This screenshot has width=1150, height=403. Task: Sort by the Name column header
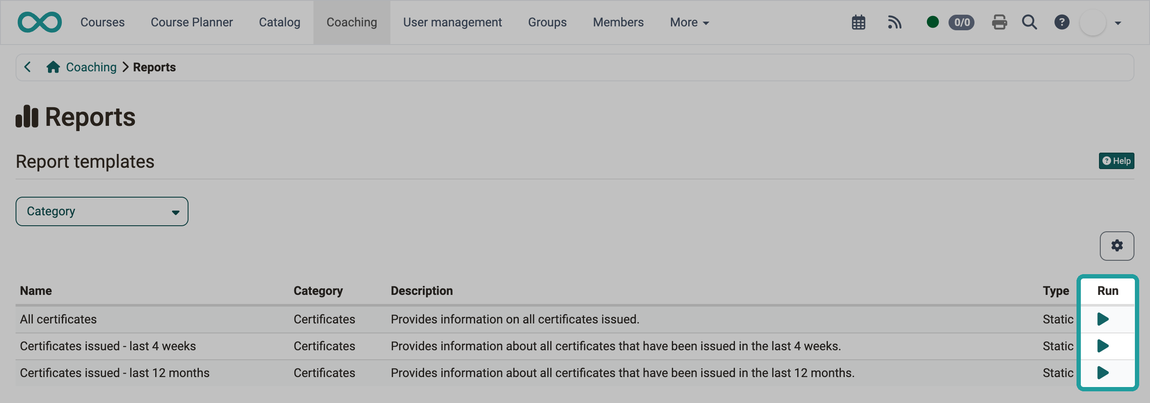[36, 291]
